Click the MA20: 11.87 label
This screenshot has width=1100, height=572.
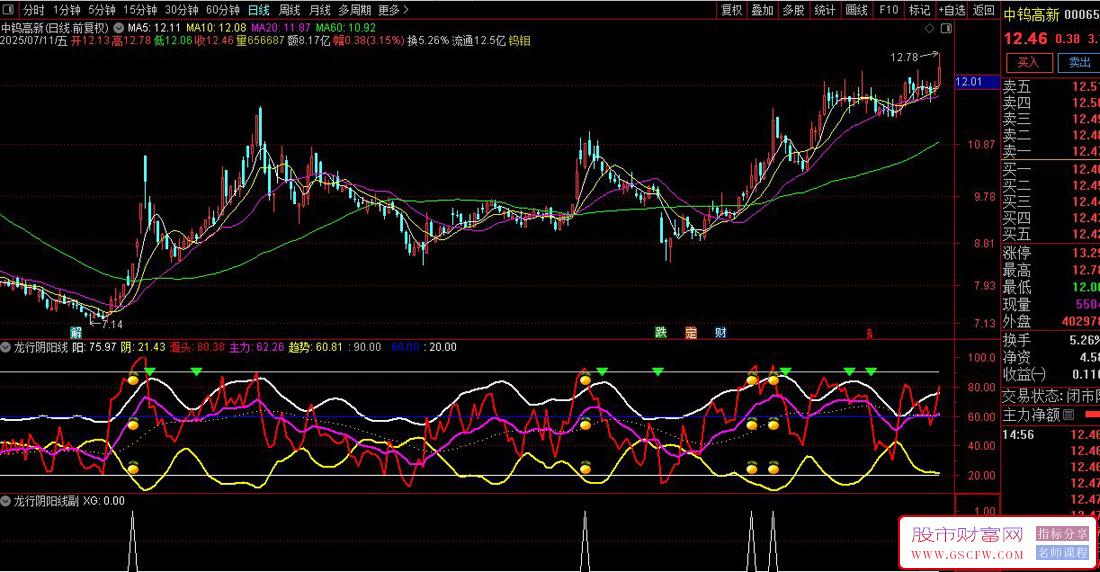tap(281, 28)
